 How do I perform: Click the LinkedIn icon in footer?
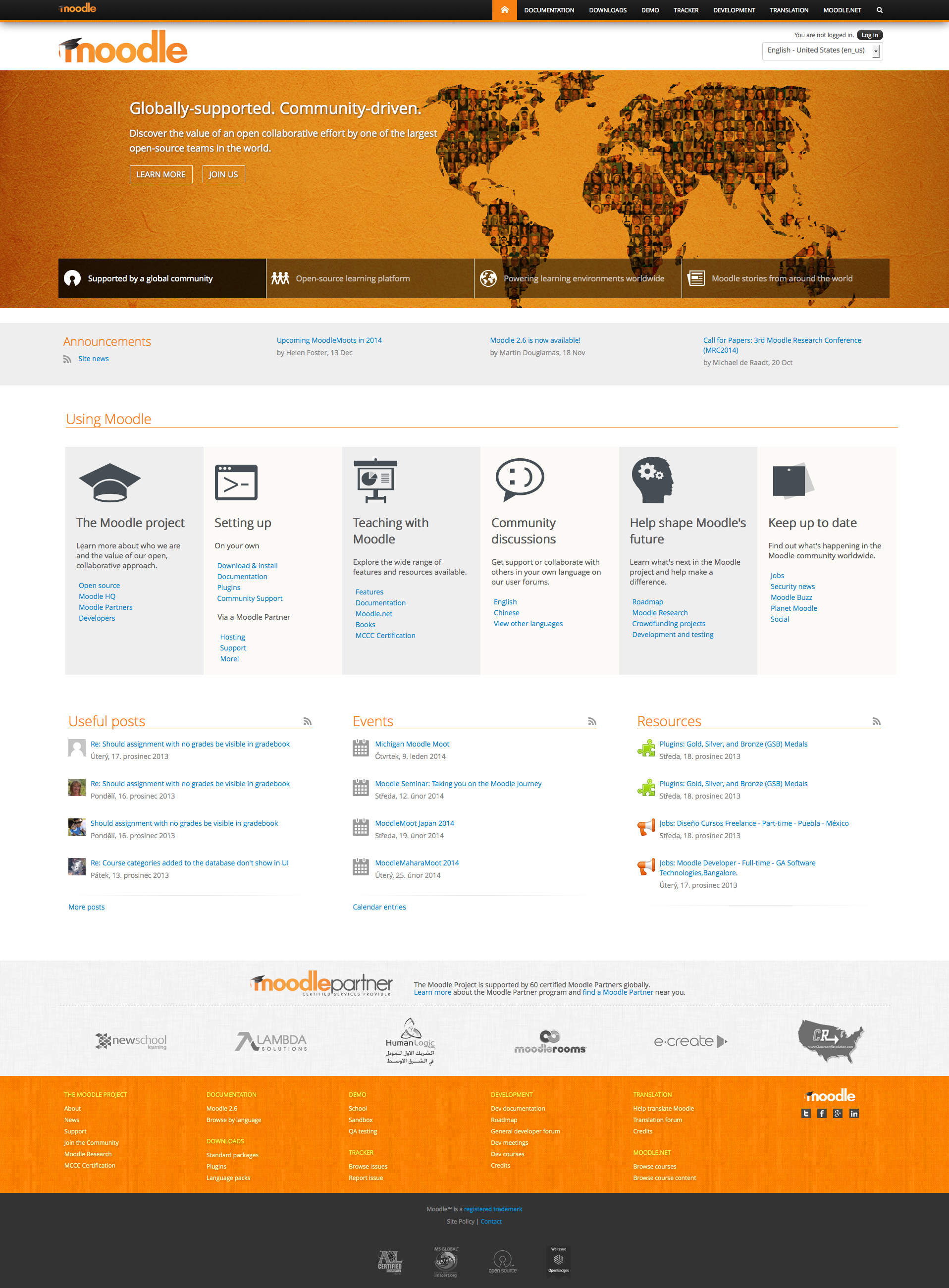click(x=854, y=1113)
